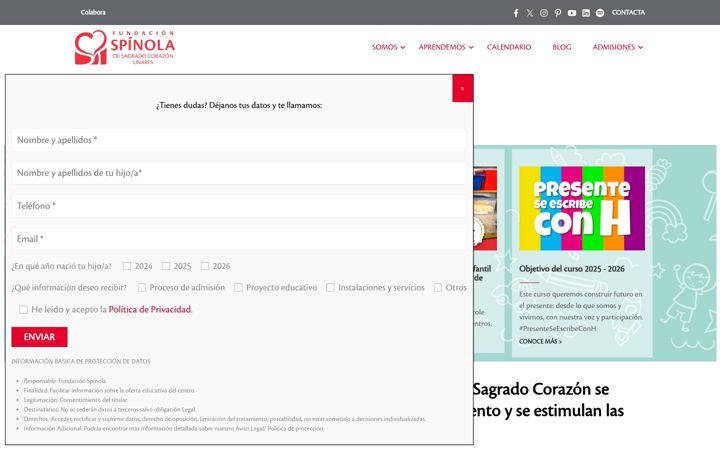Tick Proyecto educativo checkbox
This screenshot has width=720, height=450.
[x=238, y=287]
